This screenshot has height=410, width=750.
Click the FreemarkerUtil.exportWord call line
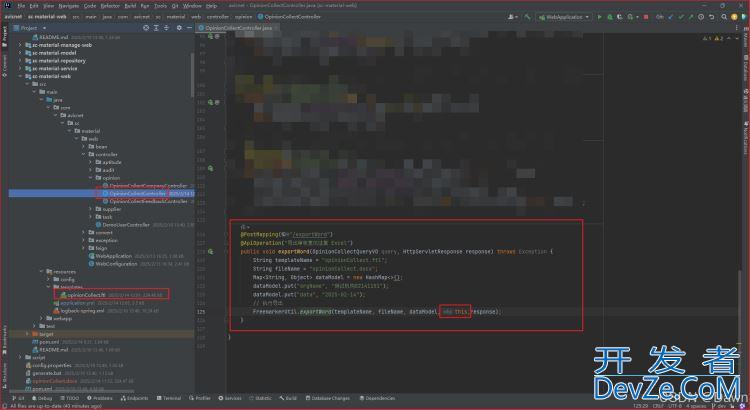coord(375,312)
